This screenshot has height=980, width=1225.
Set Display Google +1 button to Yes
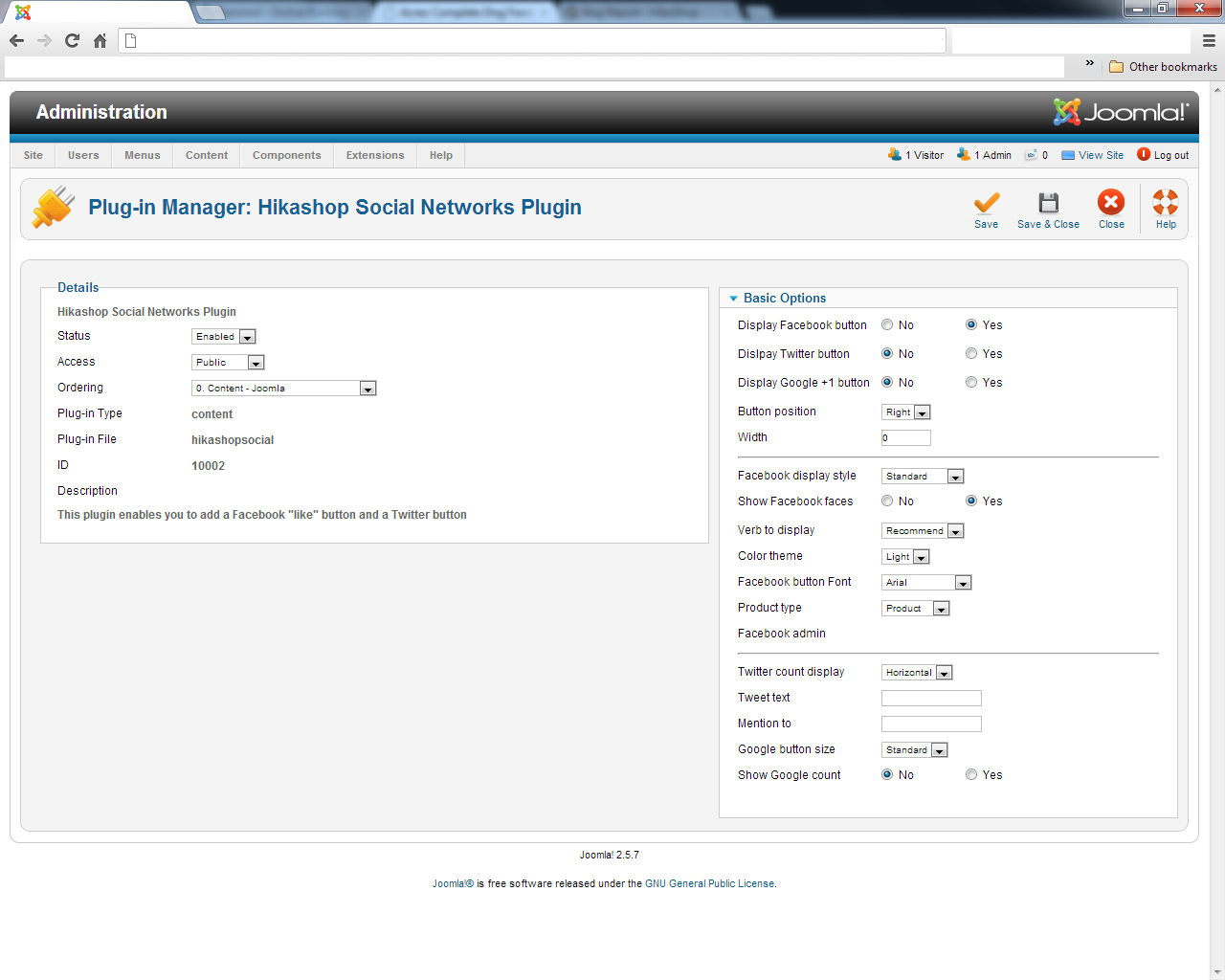[971, 383]
